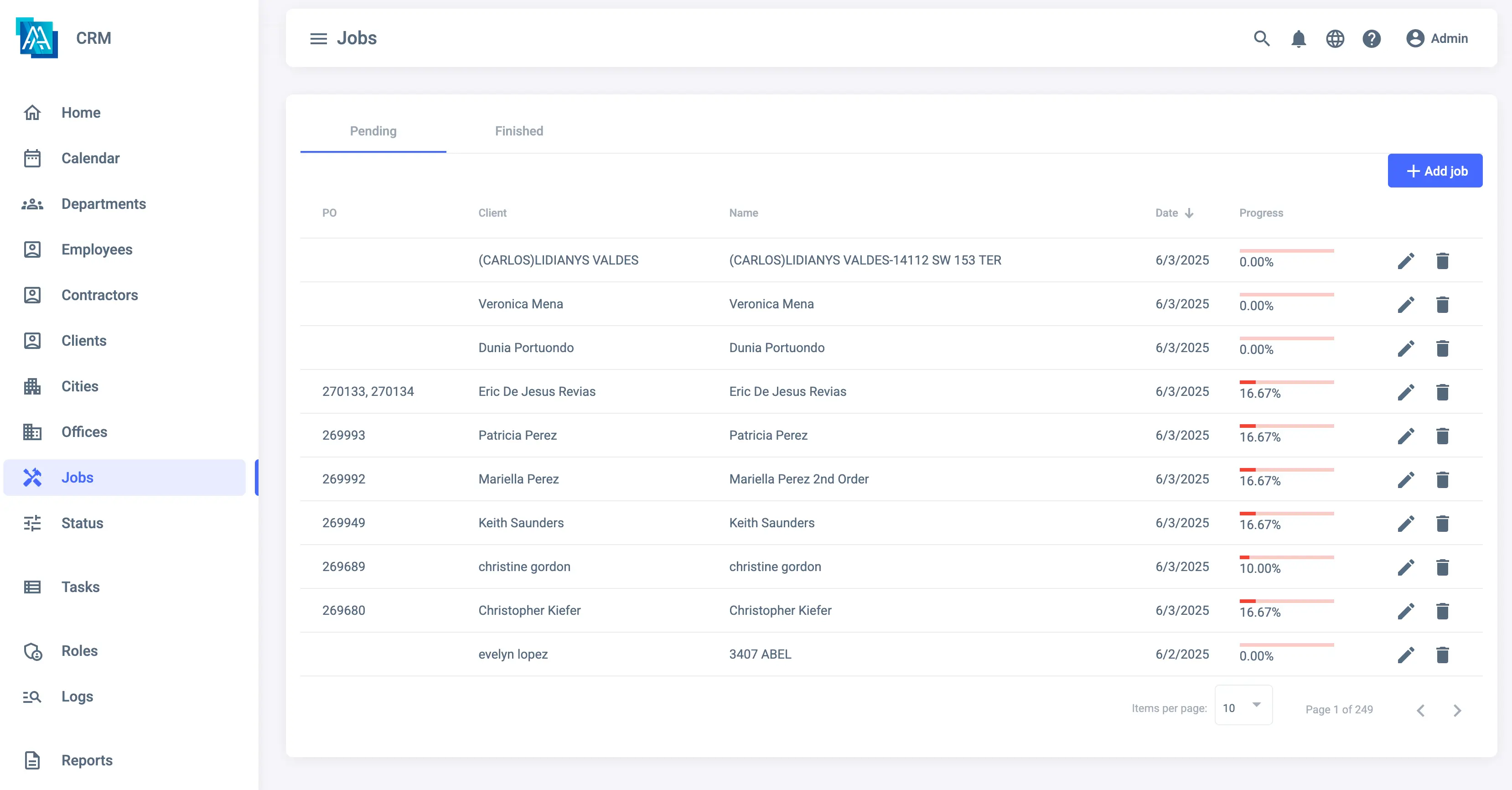This screenshot has height=790, width=1512.
Task: Open Employees in the sidebar
Action: pyautogui.click(x=97, y=249)
